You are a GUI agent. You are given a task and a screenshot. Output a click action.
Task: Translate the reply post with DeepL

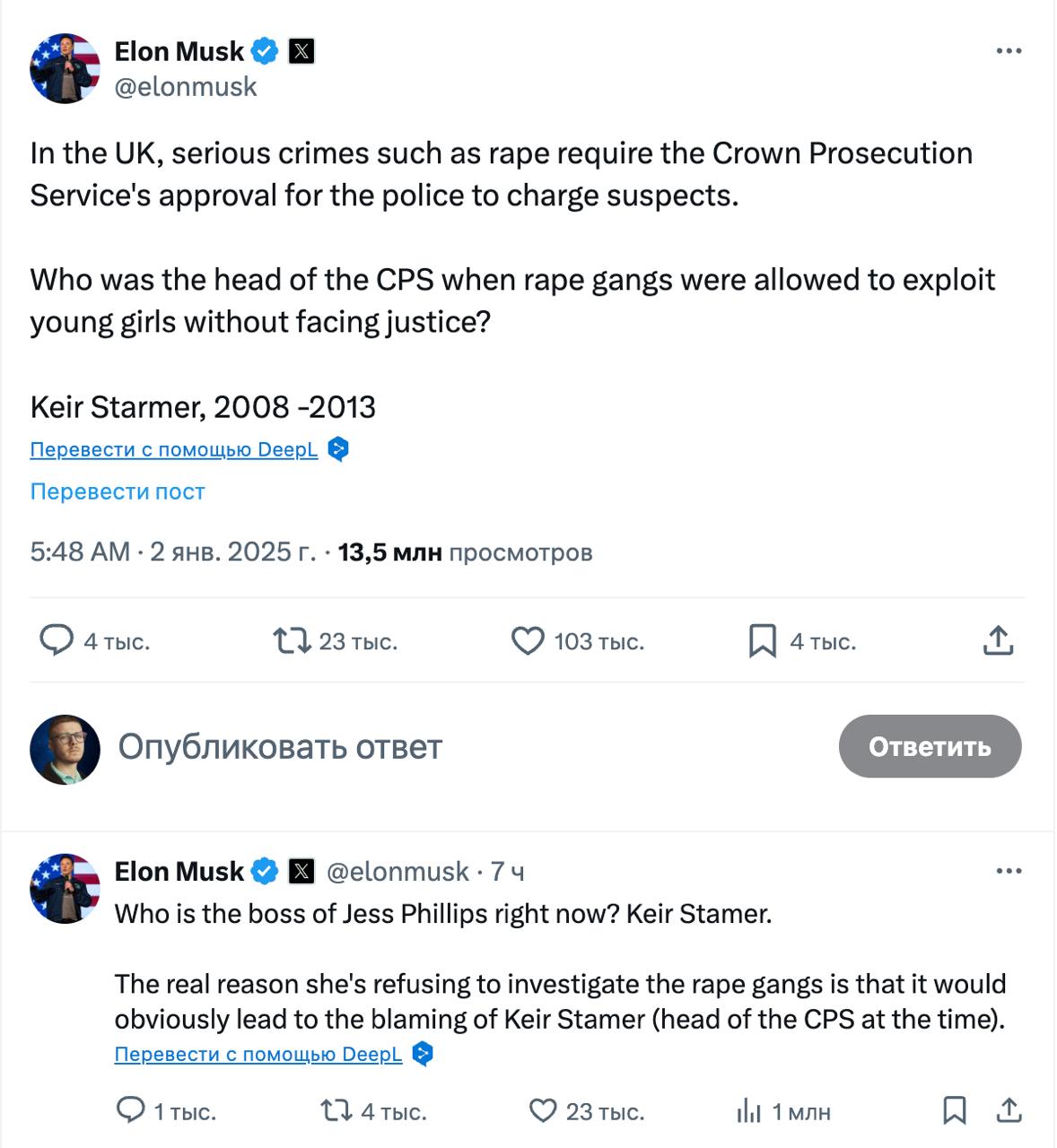pyautogui.click(x=258, y=1054)
